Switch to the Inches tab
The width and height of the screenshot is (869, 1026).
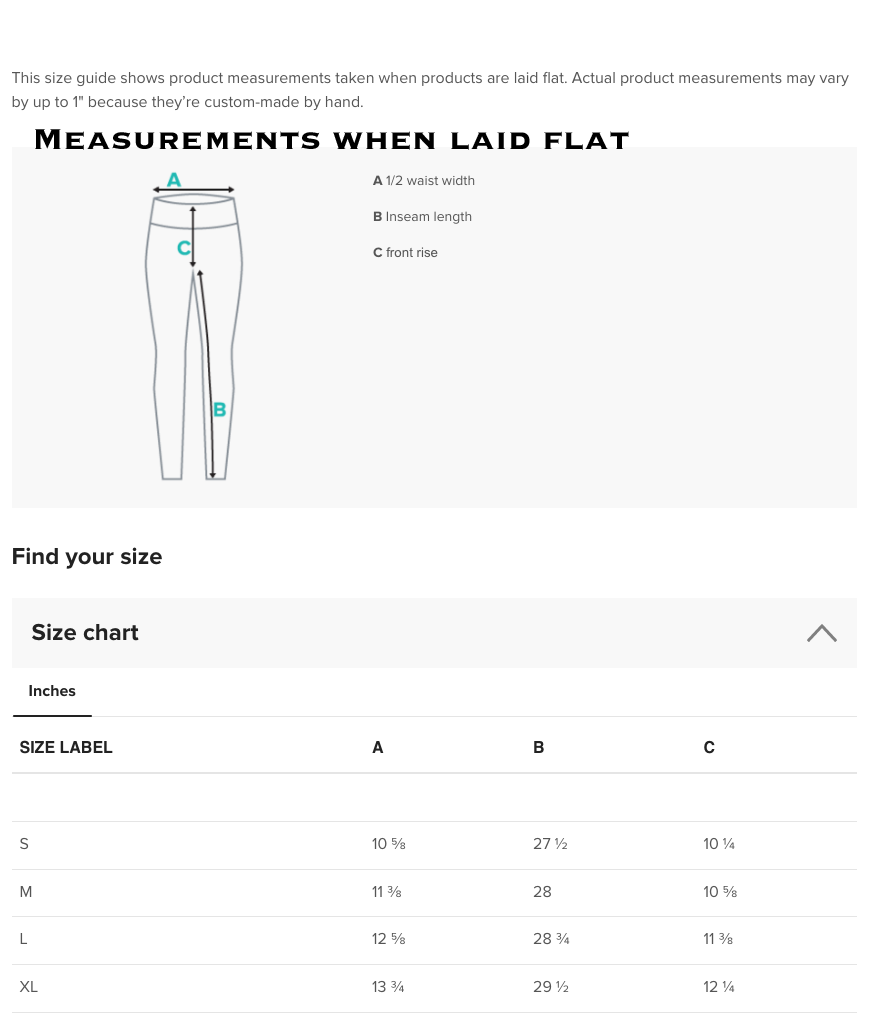pos(52,691)
